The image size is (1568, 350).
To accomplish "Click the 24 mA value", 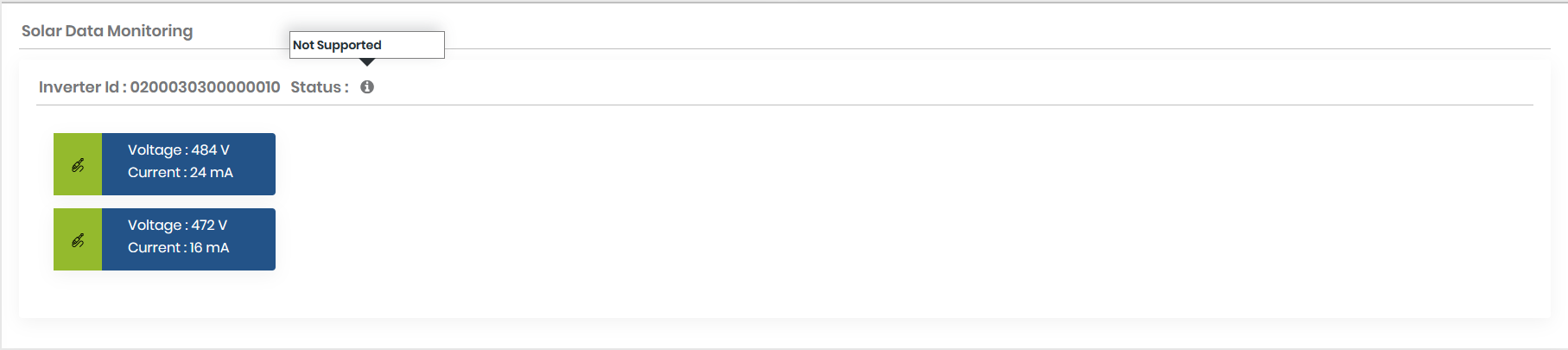I will click(212, 173).
